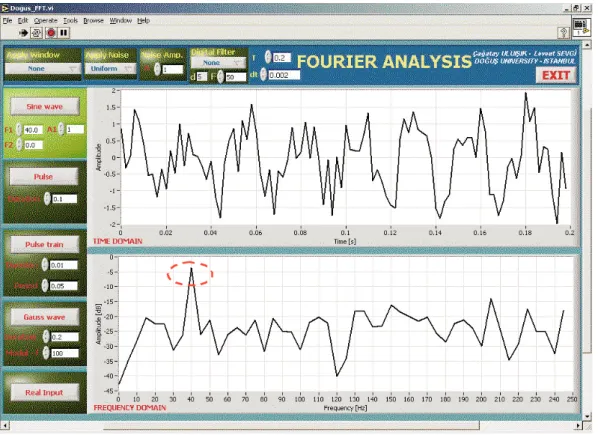Click the Time [s] axis label
Viewport: 598px width, 435px height.
[x=345, y=241]
